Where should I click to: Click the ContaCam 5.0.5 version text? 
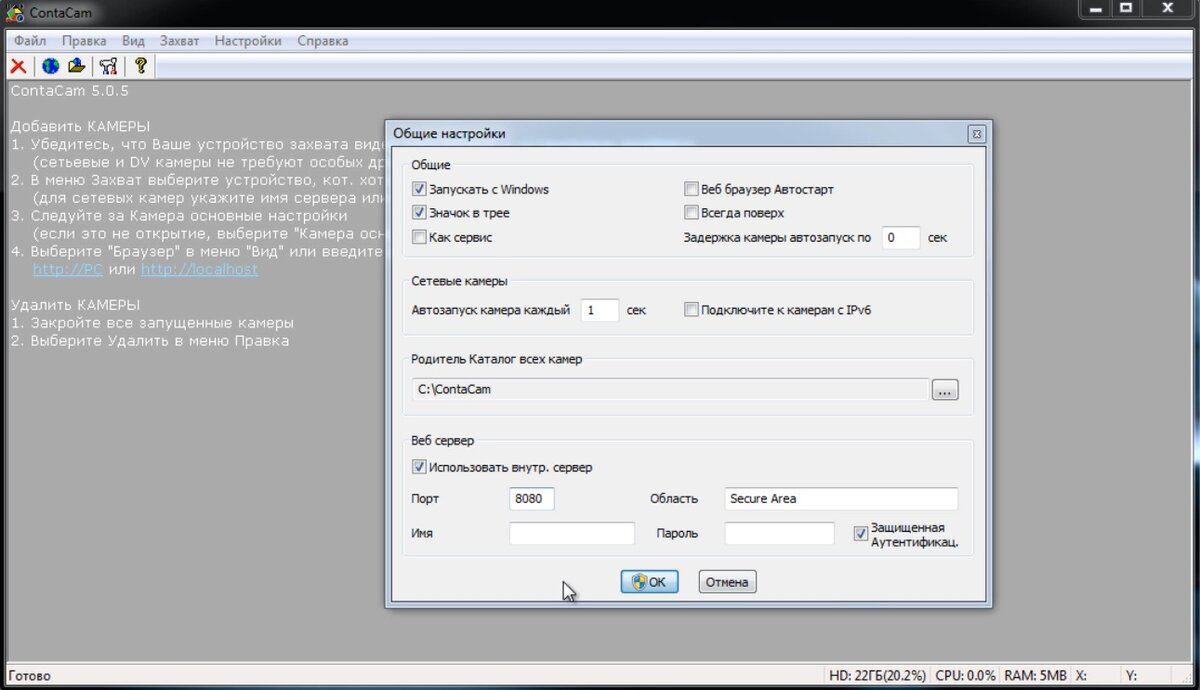[x=70, y=91]
